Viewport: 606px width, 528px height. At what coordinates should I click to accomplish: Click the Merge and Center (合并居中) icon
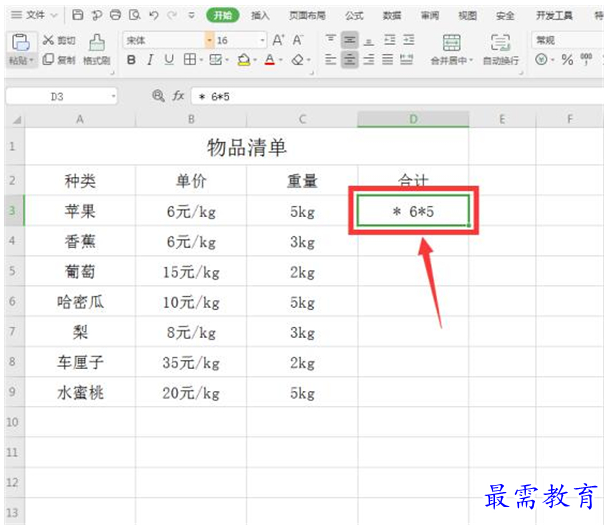[451, 43]
